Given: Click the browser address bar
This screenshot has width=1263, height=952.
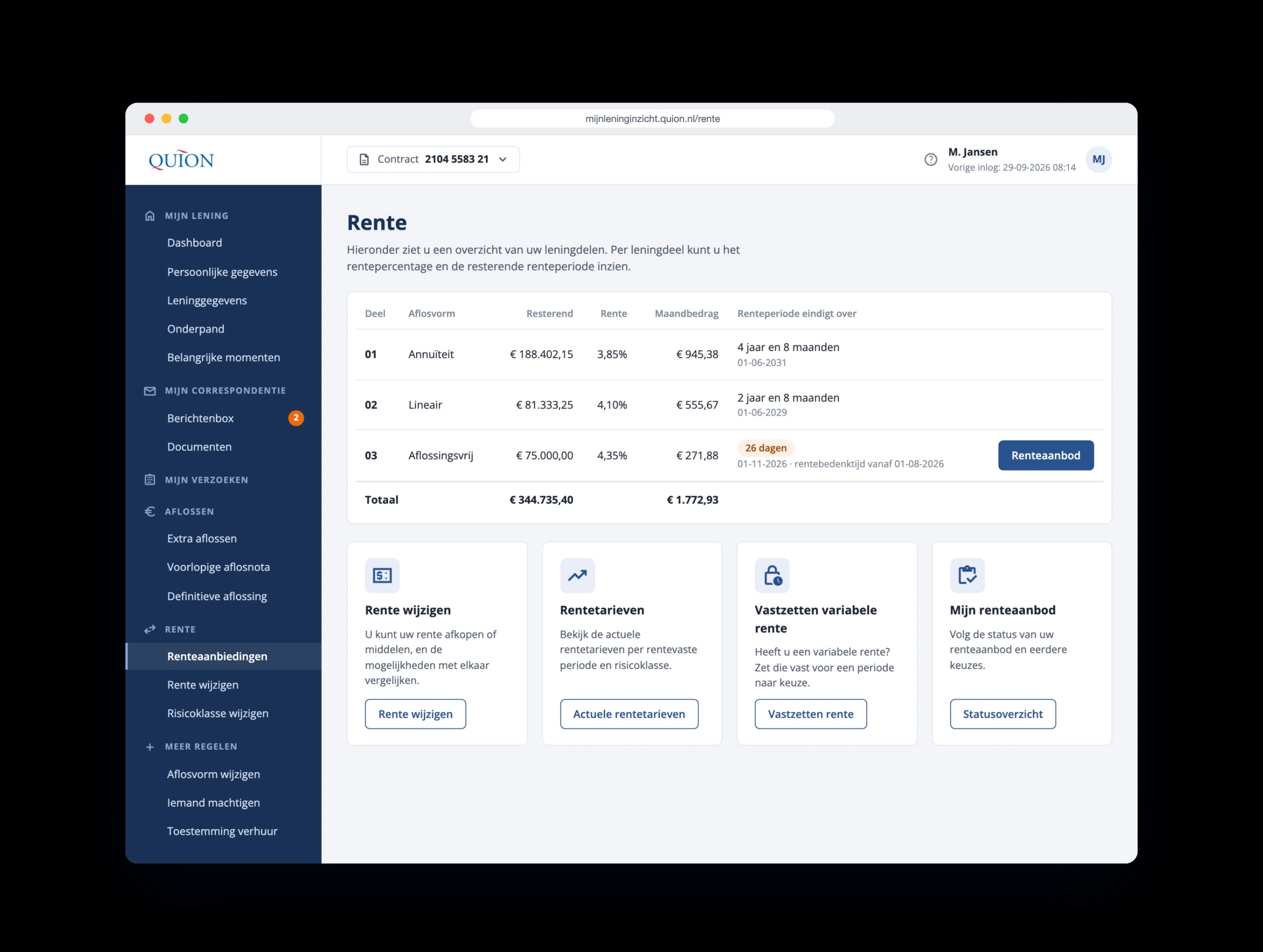Looking at the screenshot, I should pyautogui.click(x=652, y=119).
